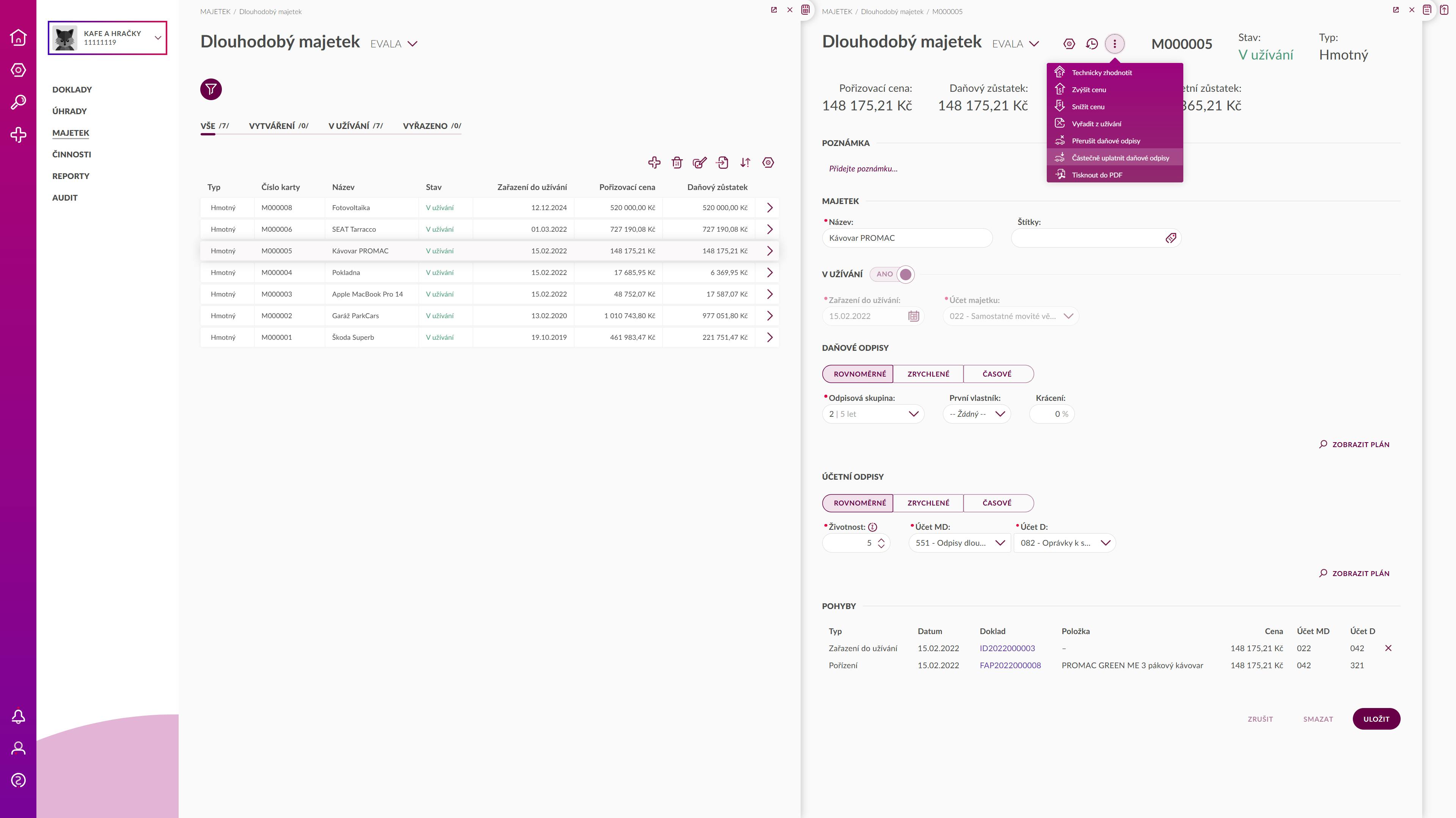Screen dimensions: 1456x818
Task: Open the help question mark icon
Action: click(18, 780)
